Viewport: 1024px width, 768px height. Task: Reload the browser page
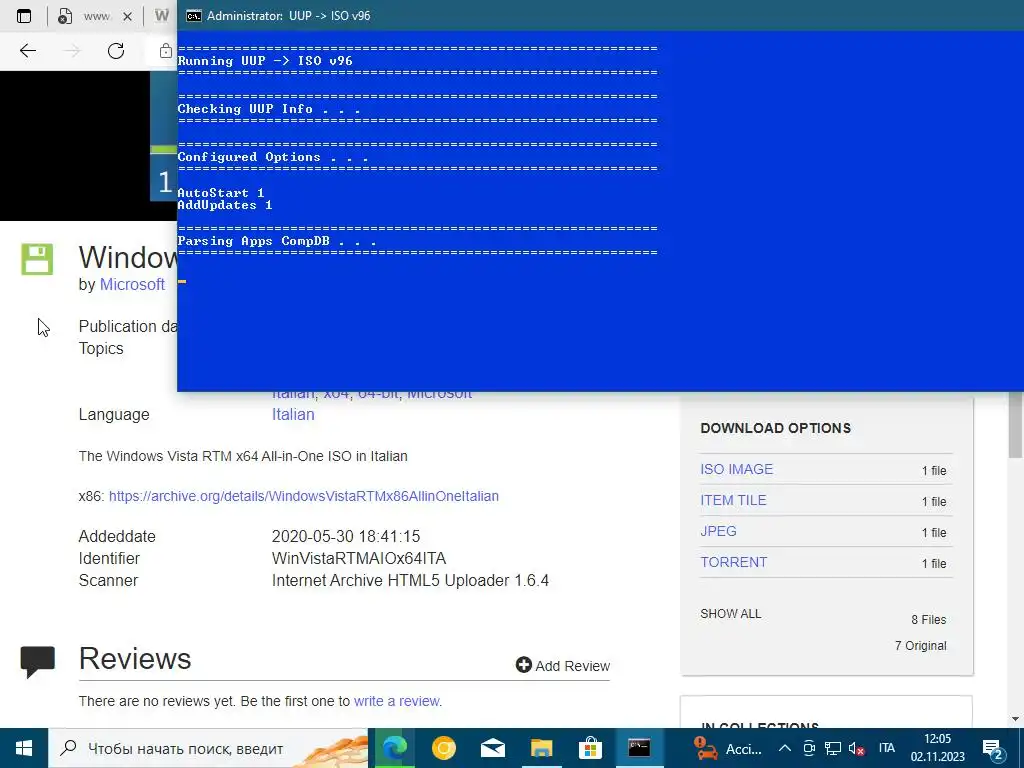[x=116, y=51]
